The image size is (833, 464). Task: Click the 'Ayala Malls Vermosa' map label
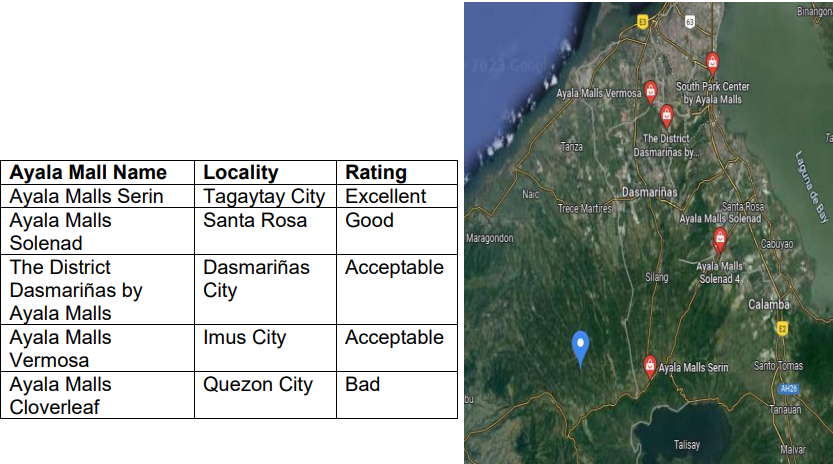point(599,93)
